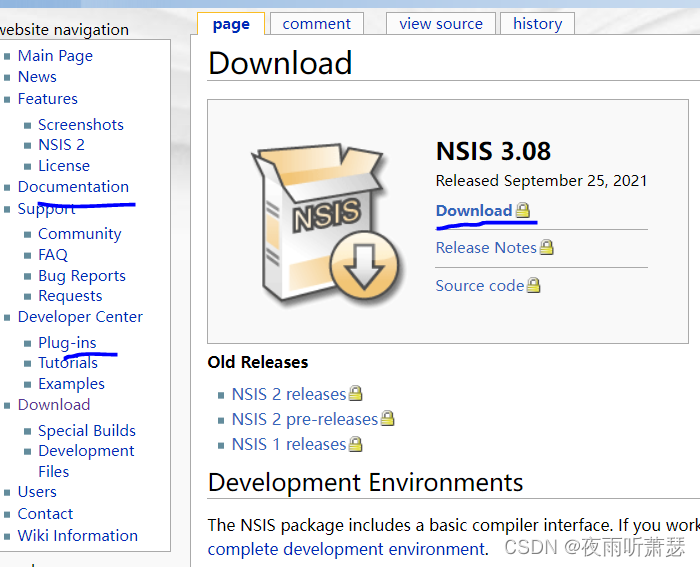Open Screenshots page
The image size is (700, 567).
81,125
